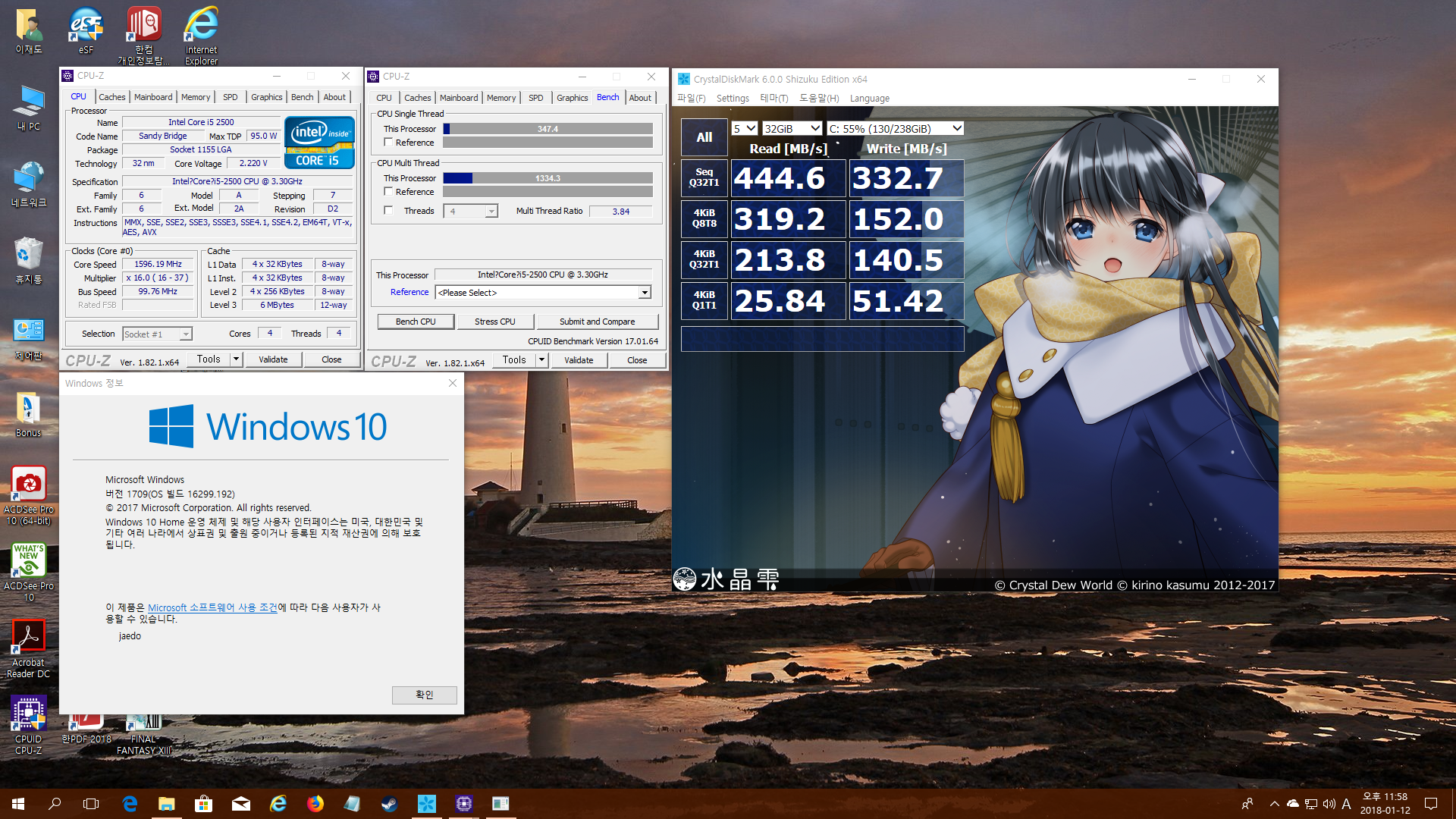Confirm with the 확인 button
Screen dimensions: 1456x819
tap(424, 695)
